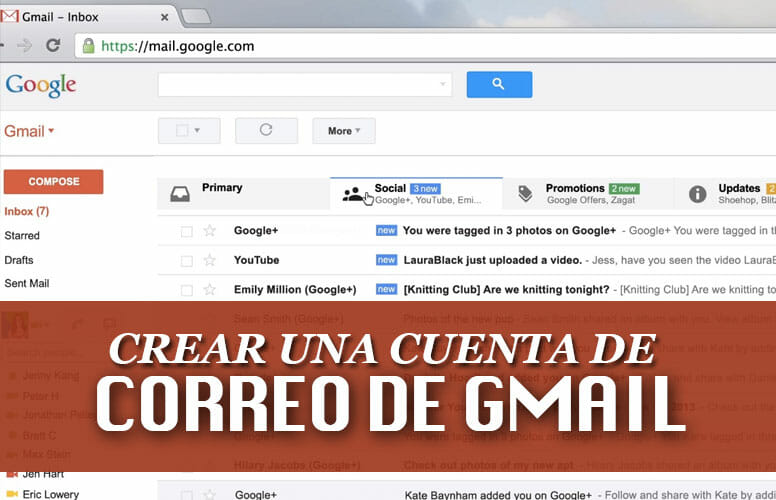Click the Gmail search input field
The image size is (776, 500).
tap(305, 85)
